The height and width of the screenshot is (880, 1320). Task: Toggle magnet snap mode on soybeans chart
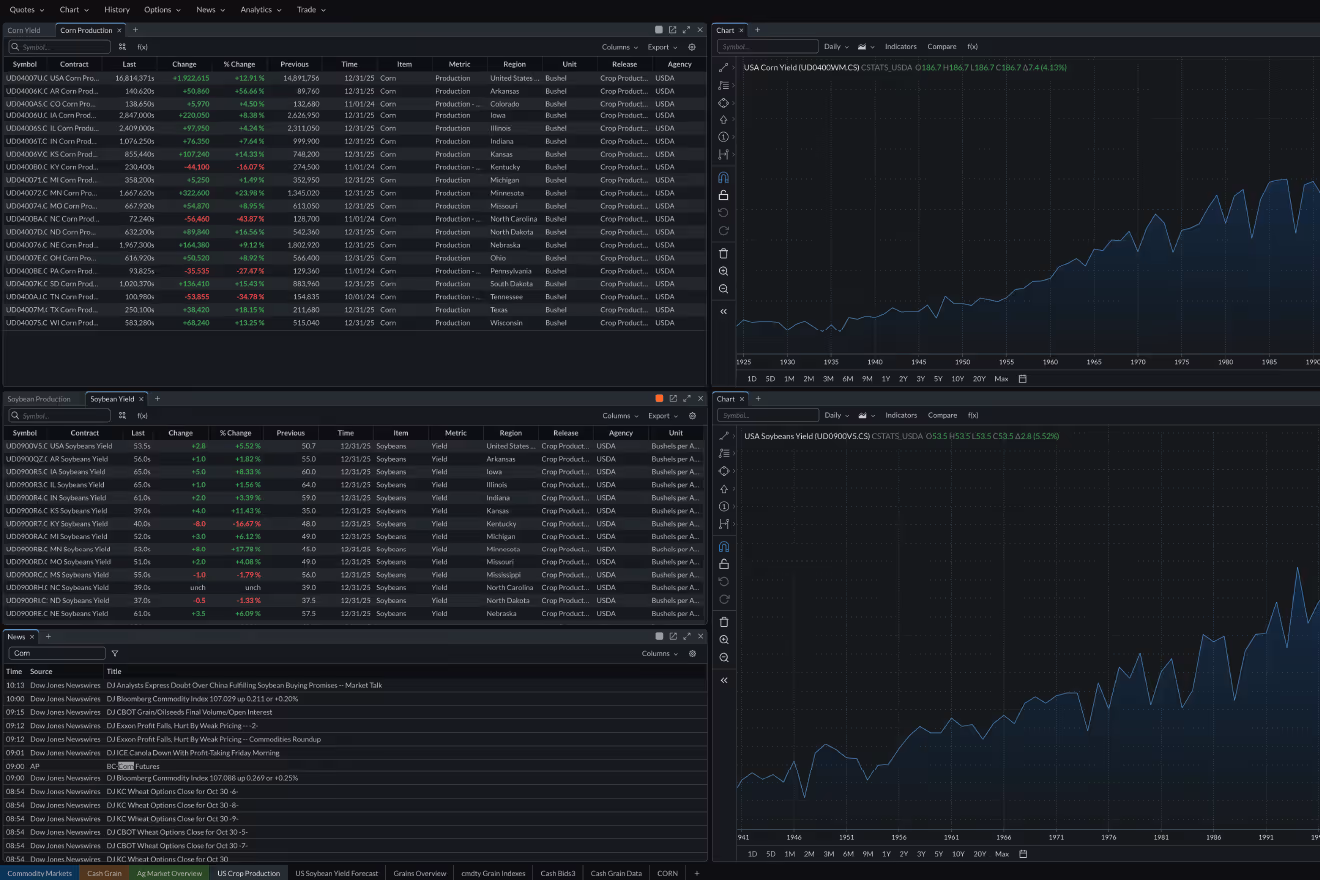(x=723, y=546)
